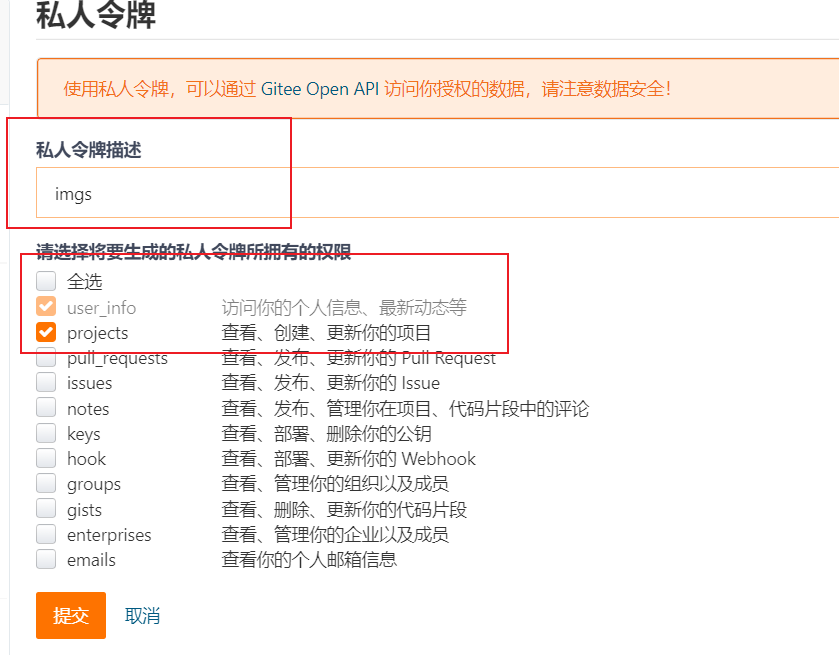Image resolution: width=839 pixels, height=655 pixels.
Task: Click the label text 'notes'
Action: [x=88, y=409]
